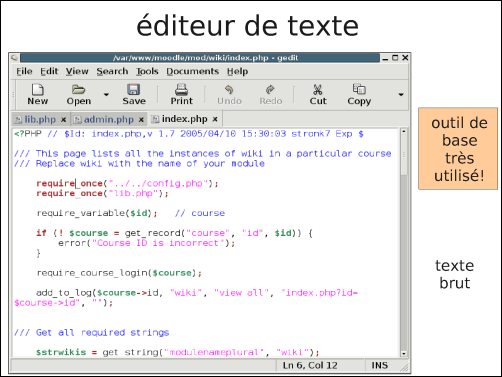
Task: Click the vertical scrollbar thumb
Action: click(x=404, y=155)
